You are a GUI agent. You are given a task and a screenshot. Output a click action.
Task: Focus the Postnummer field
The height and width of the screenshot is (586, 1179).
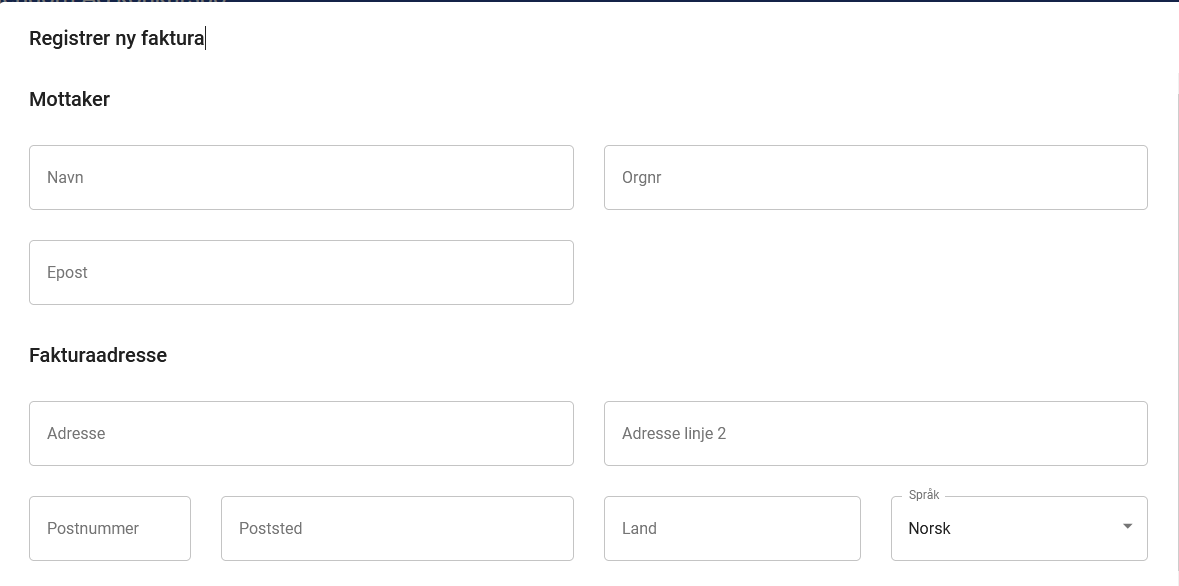(110, 529)
